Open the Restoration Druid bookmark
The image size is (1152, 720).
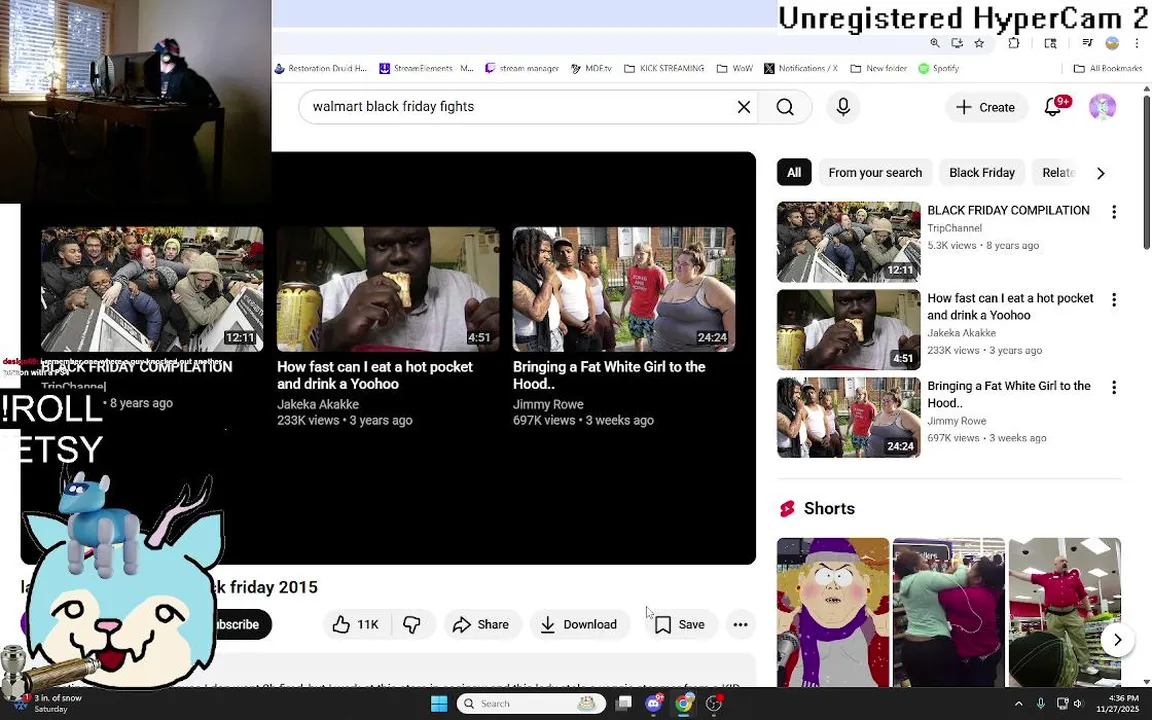point(320,68)
